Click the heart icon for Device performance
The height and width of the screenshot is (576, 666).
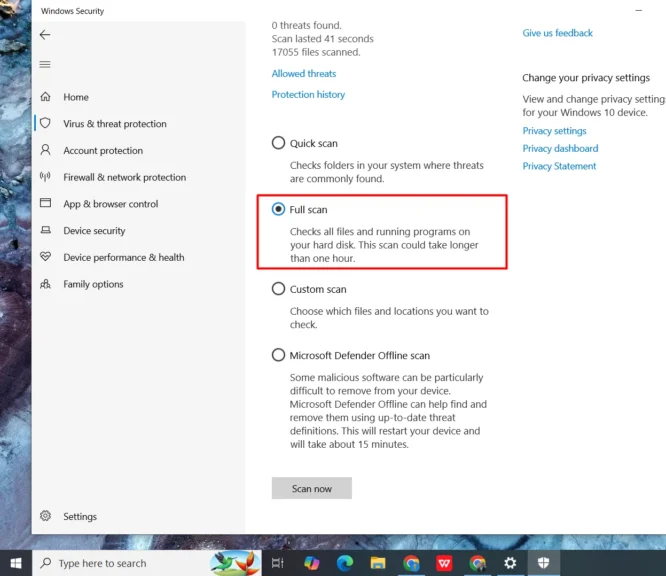click(45, 257)
